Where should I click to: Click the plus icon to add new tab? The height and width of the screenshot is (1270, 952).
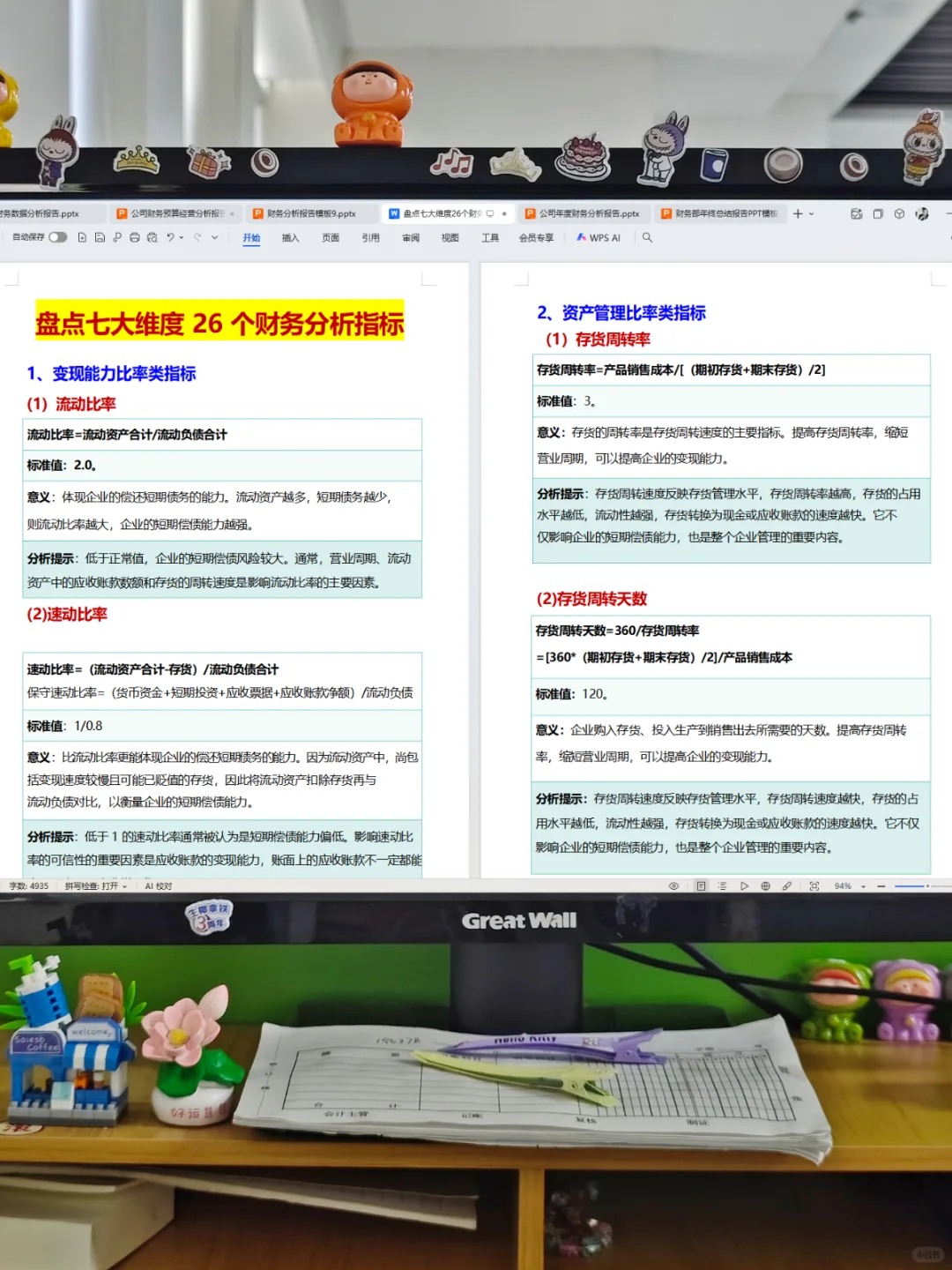[798, 213]
